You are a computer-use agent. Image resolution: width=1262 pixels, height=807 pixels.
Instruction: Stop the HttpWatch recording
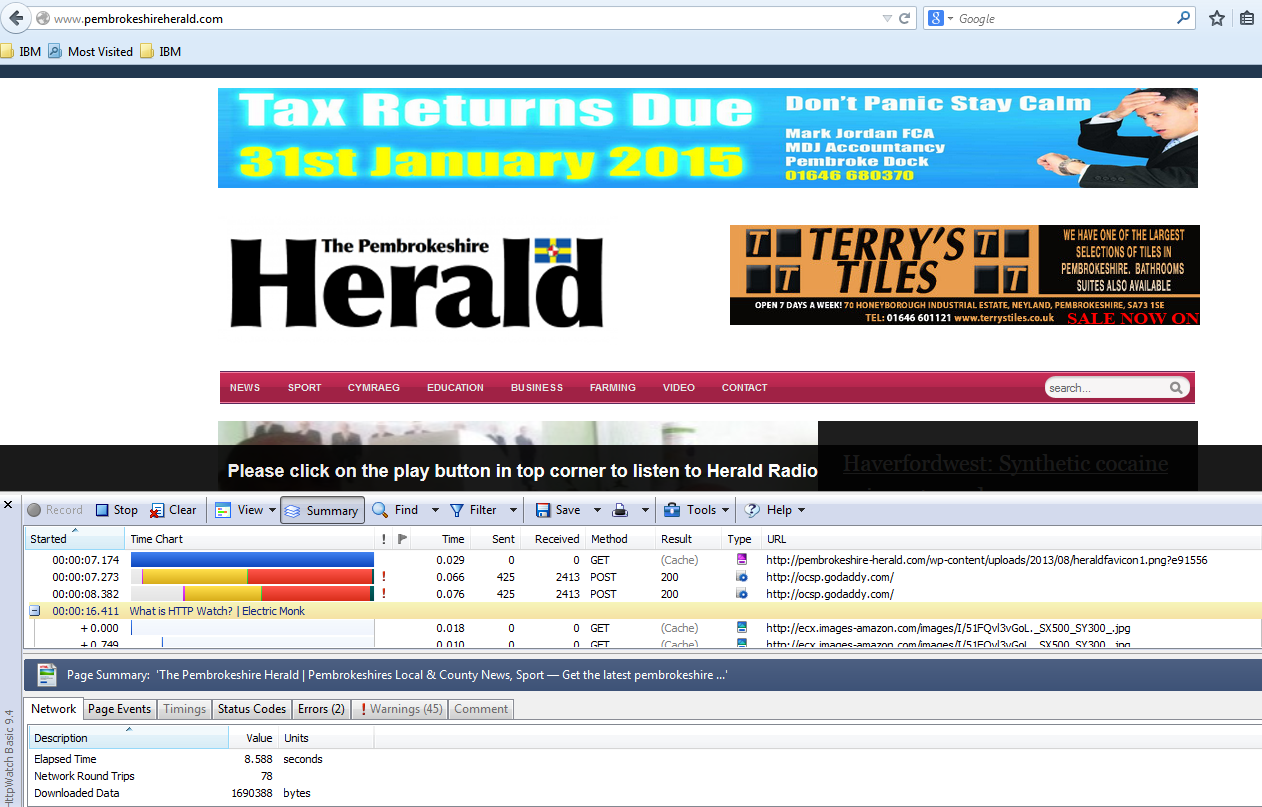pos(117,510)
